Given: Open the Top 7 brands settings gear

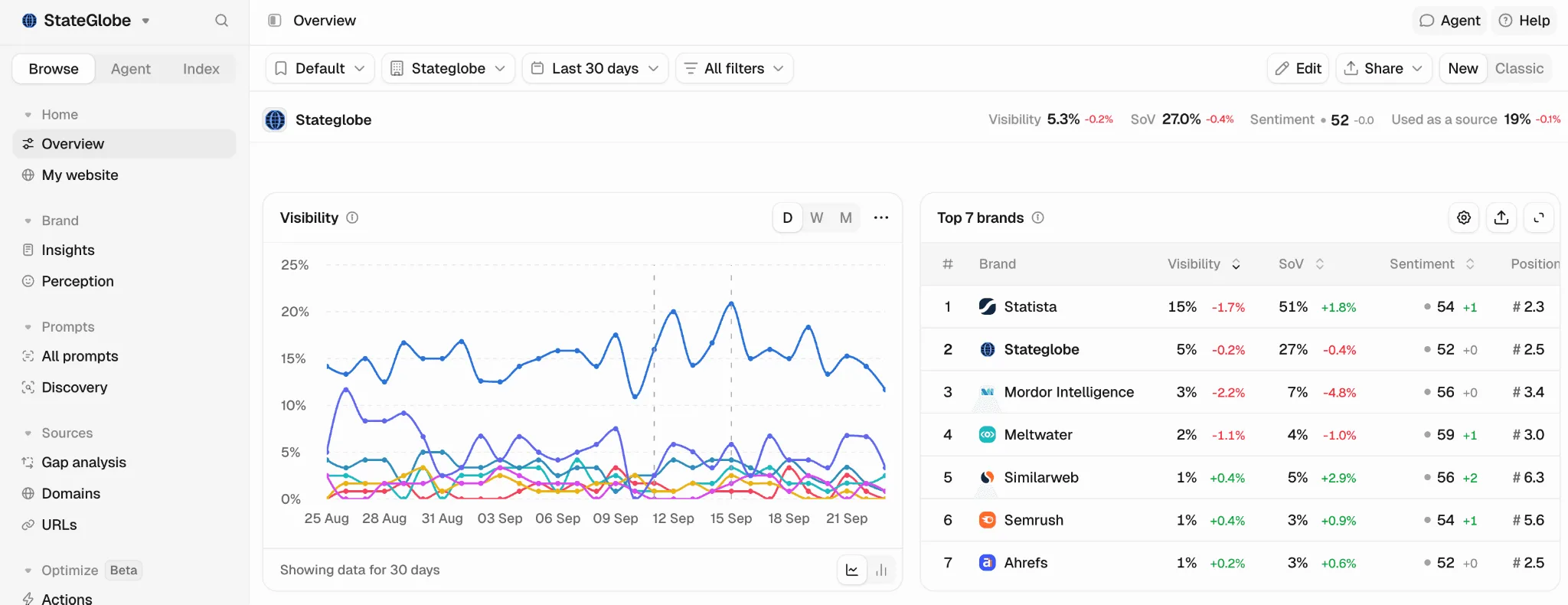Looking at the screenshot, I should pyautogui.click(x=1464, y=217).
